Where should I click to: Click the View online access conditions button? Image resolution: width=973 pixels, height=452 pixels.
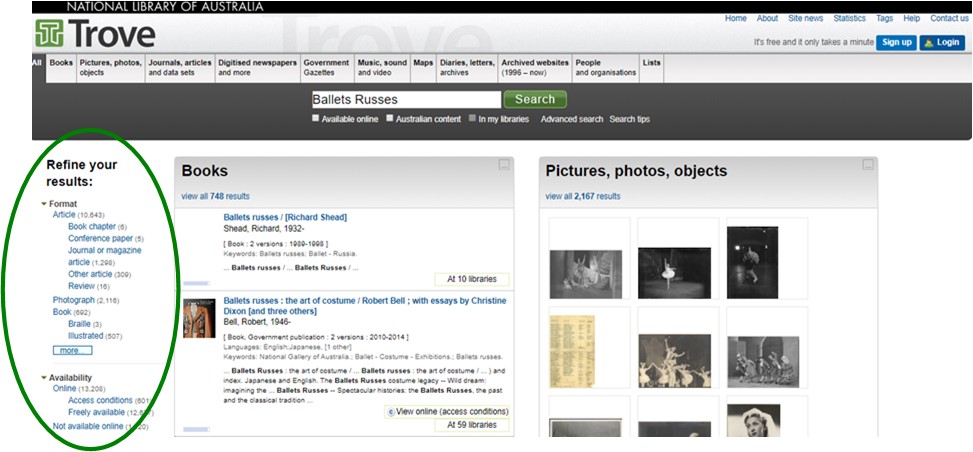pos(447,411)
